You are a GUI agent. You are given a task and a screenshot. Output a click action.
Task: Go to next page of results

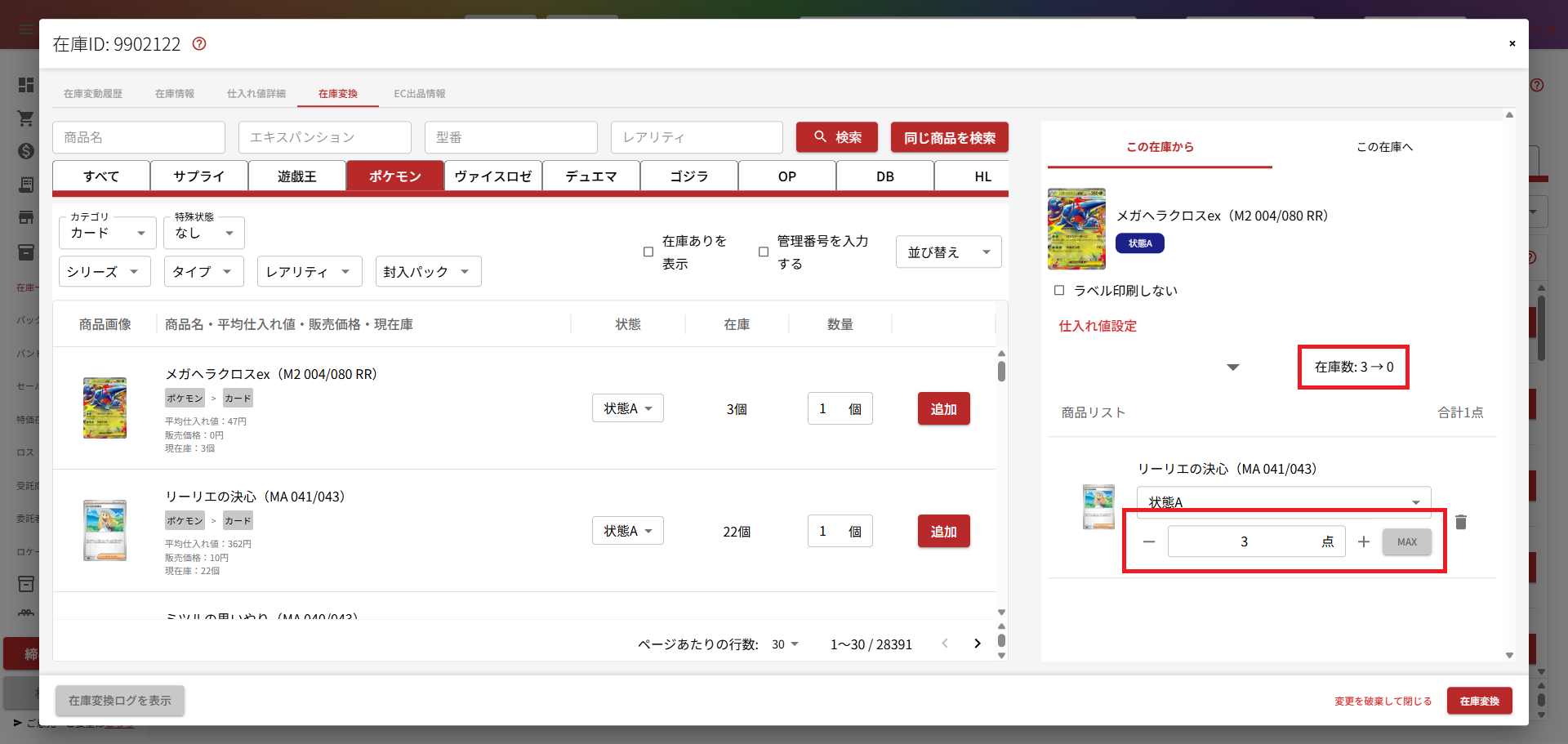tap(977, 644)
